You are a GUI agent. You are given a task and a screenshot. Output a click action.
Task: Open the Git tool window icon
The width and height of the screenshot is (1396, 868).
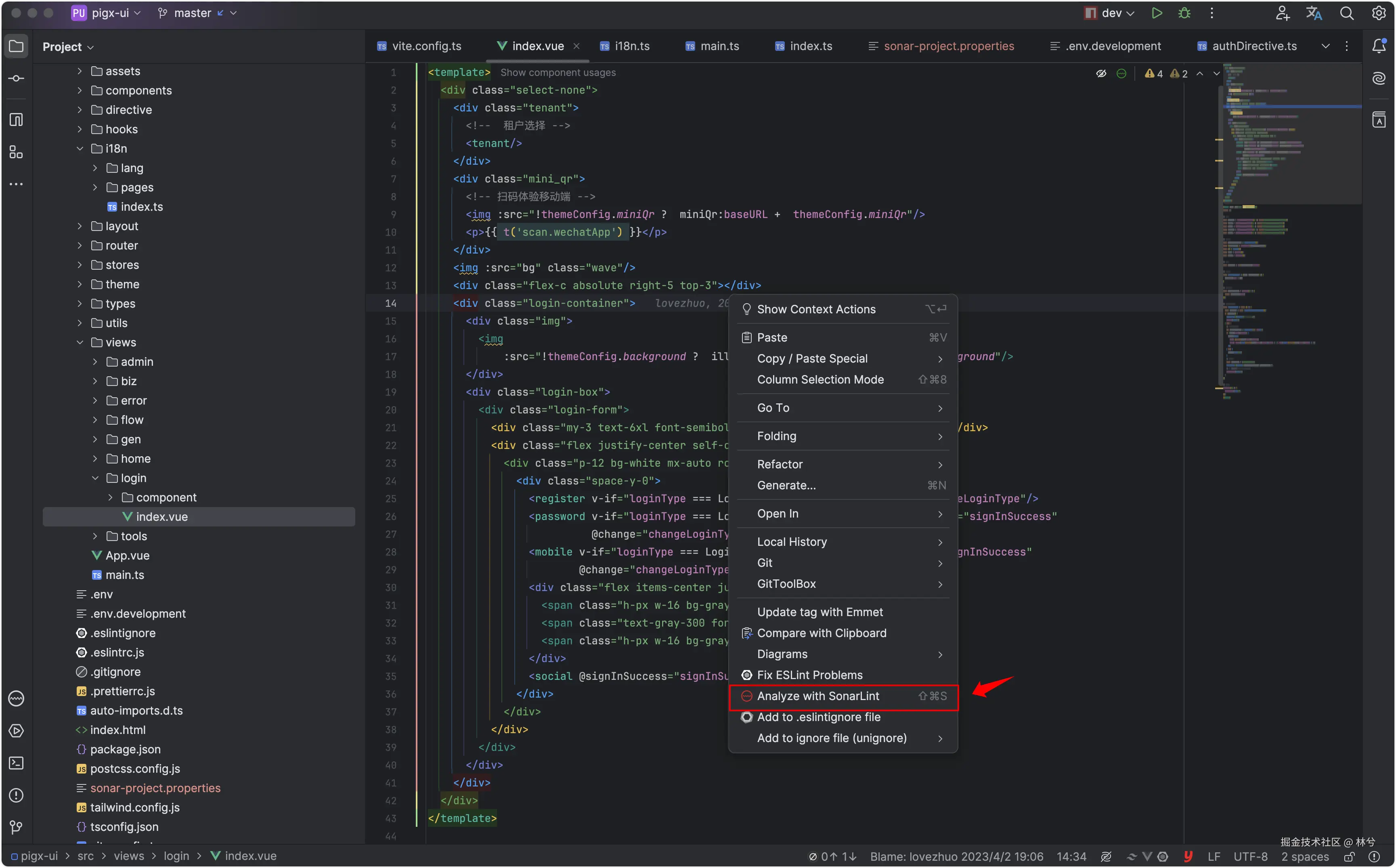(x=16, y=827)
